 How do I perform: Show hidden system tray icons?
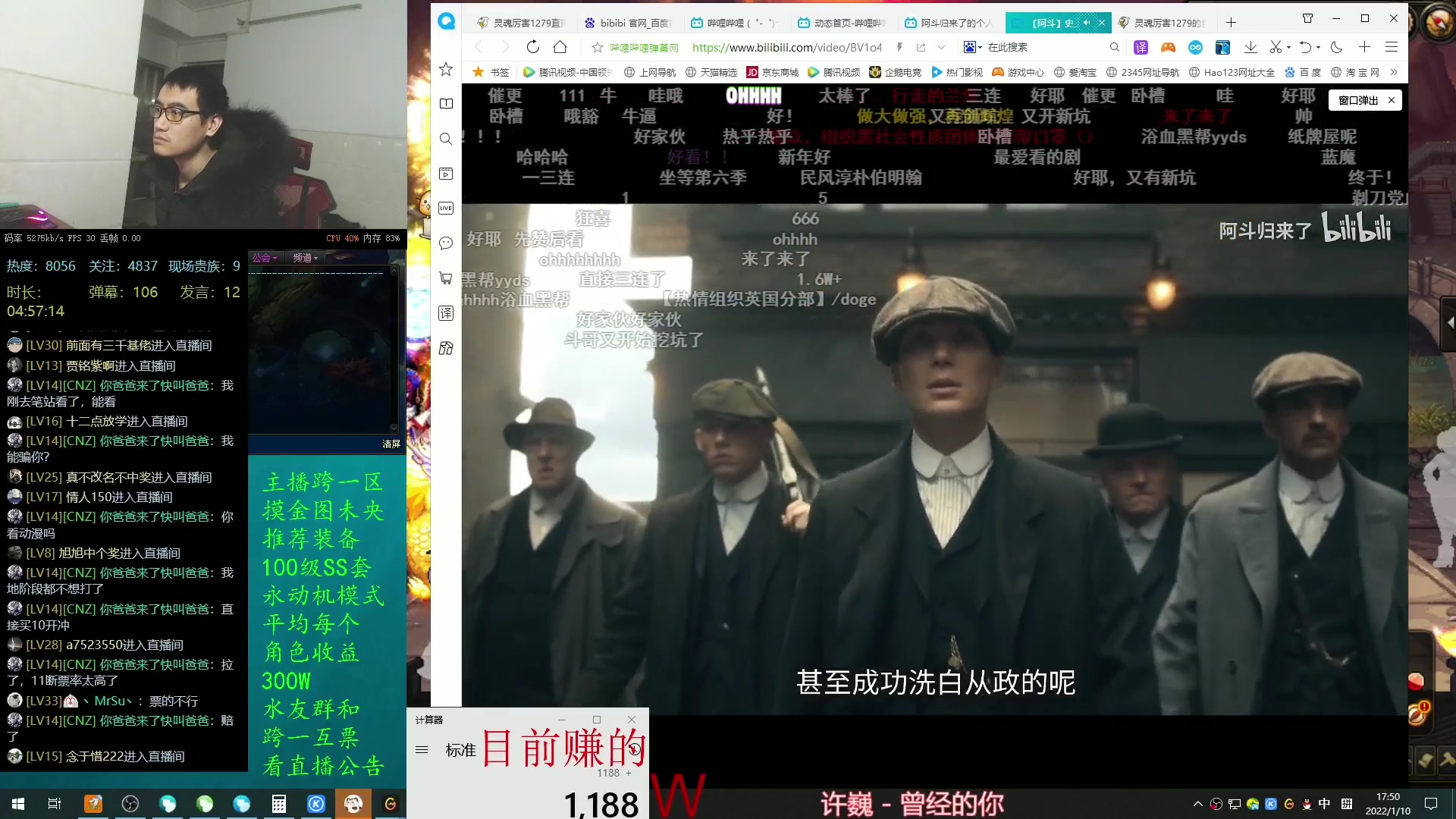[1198, 804]
